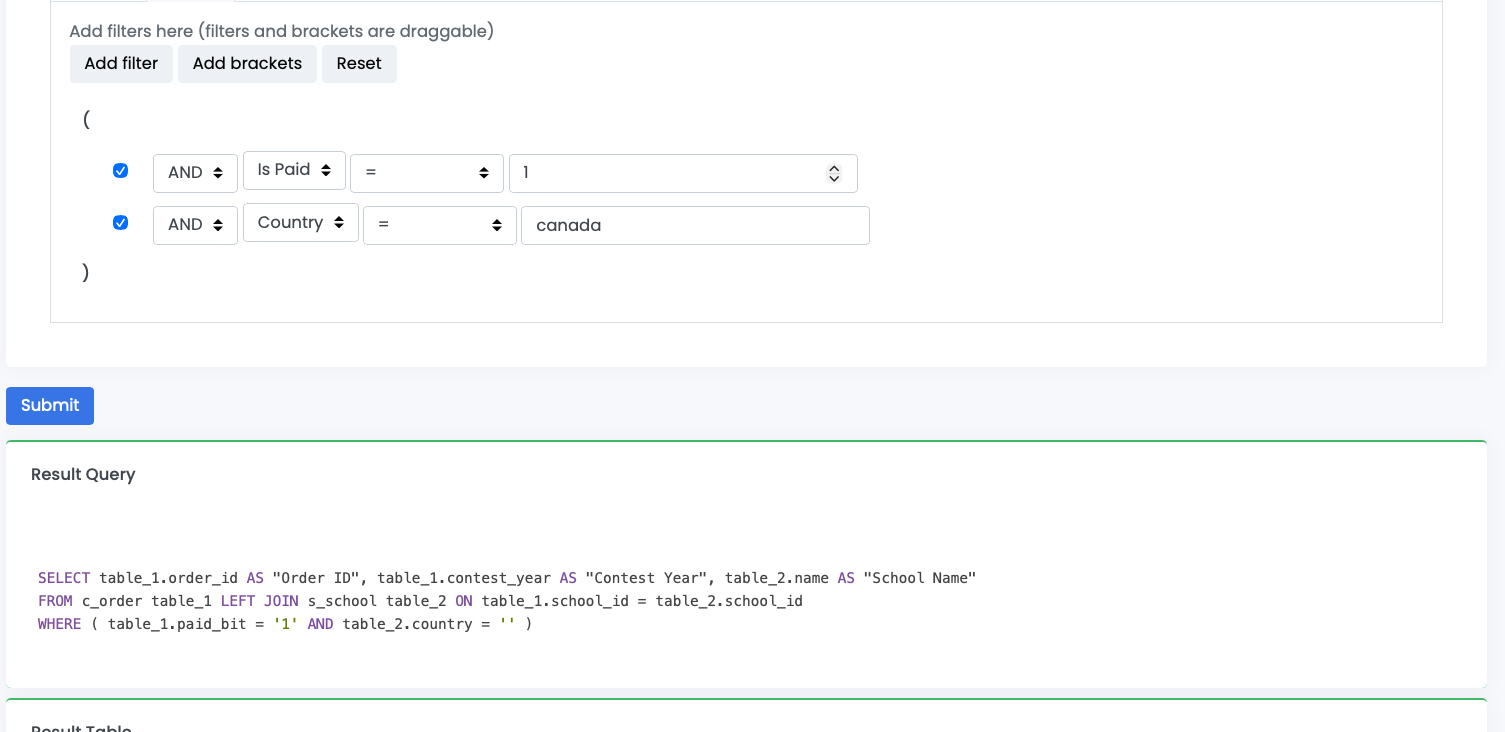Change the operator for the Country filter
This screenshot has width=1505, height=732.
click(439, 226)
